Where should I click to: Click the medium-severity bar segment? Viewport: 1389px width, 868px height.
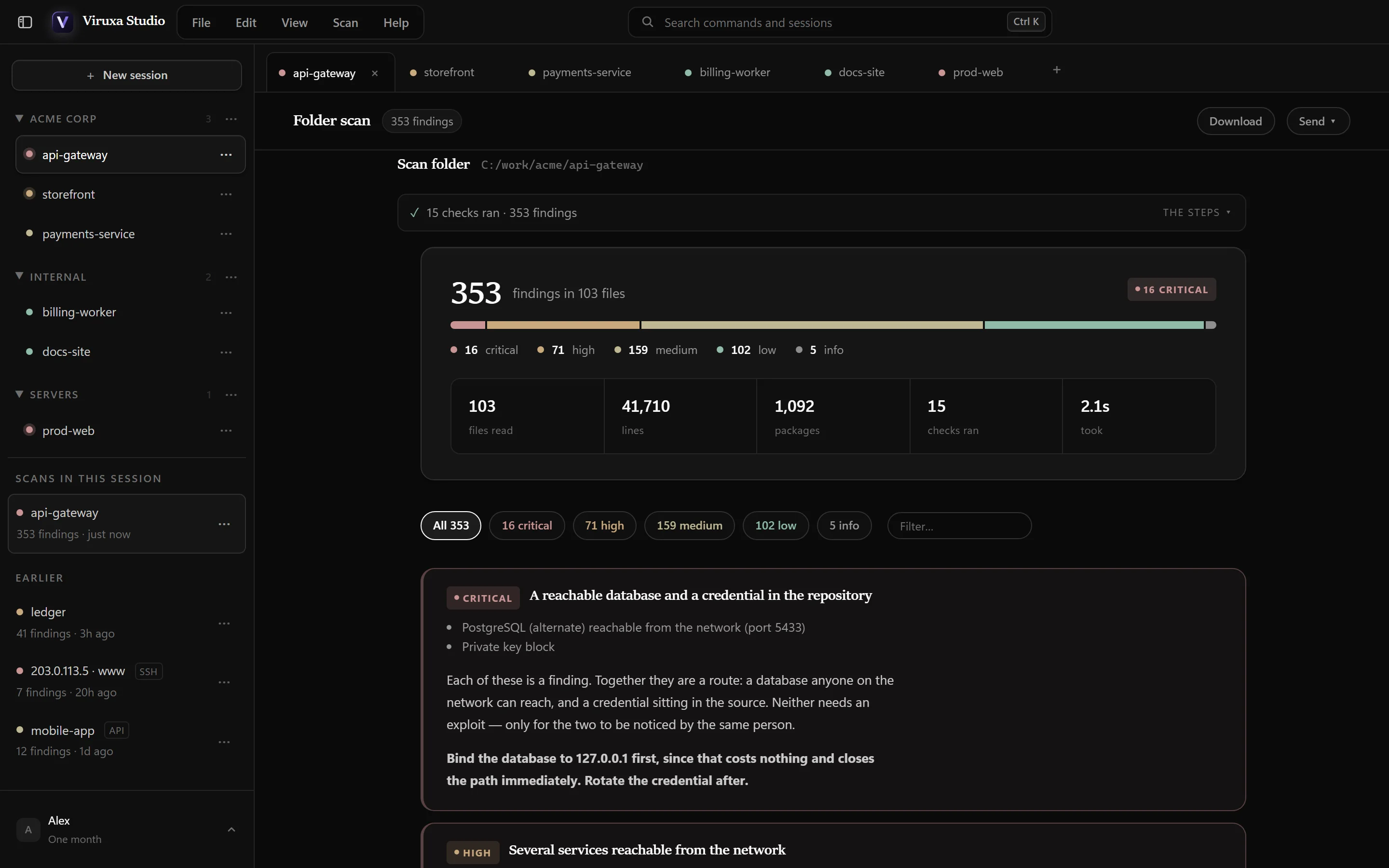coord(812,325)
